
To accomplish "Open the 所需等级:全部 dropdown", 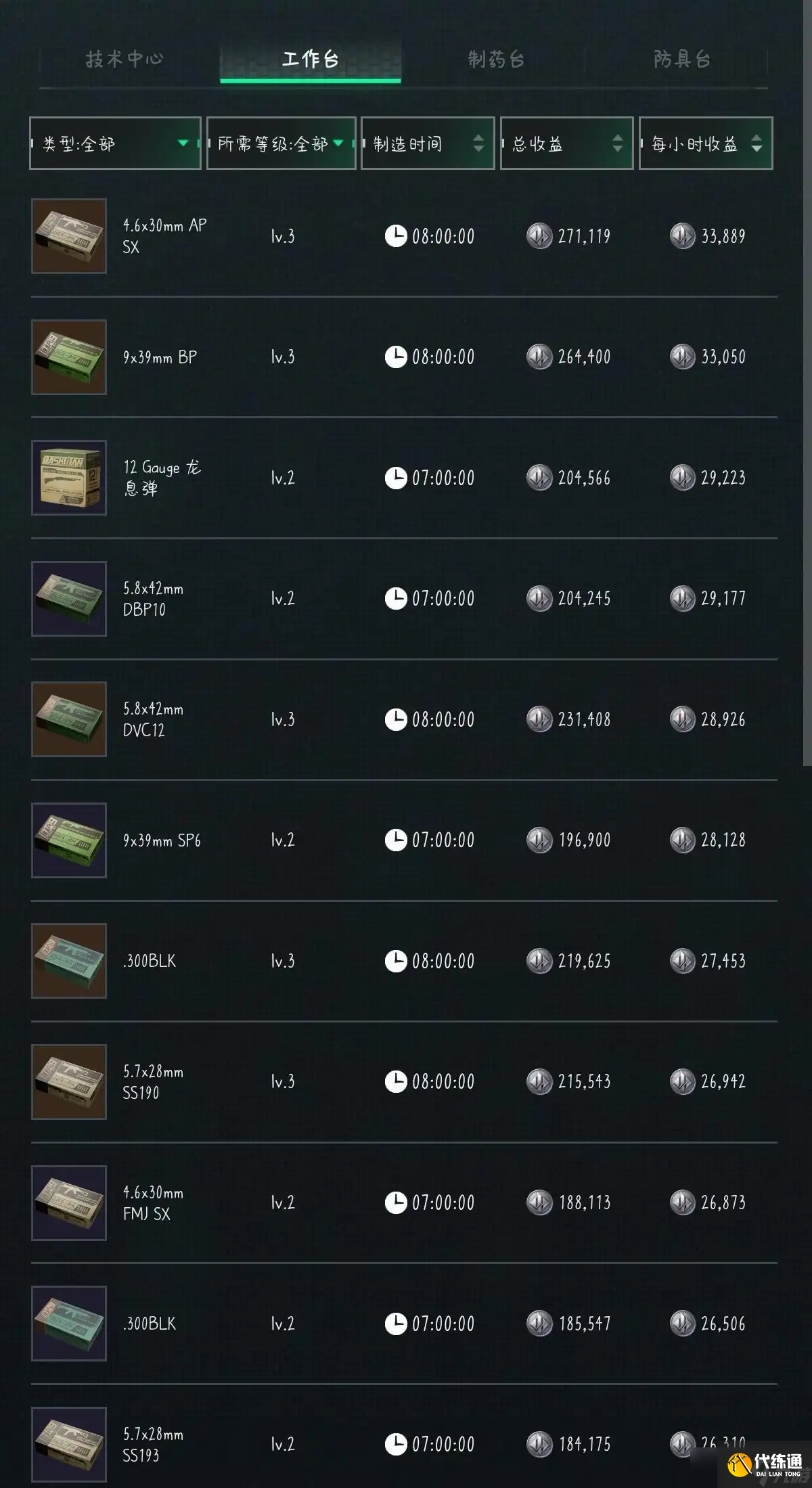I will (x=281, y=143).
